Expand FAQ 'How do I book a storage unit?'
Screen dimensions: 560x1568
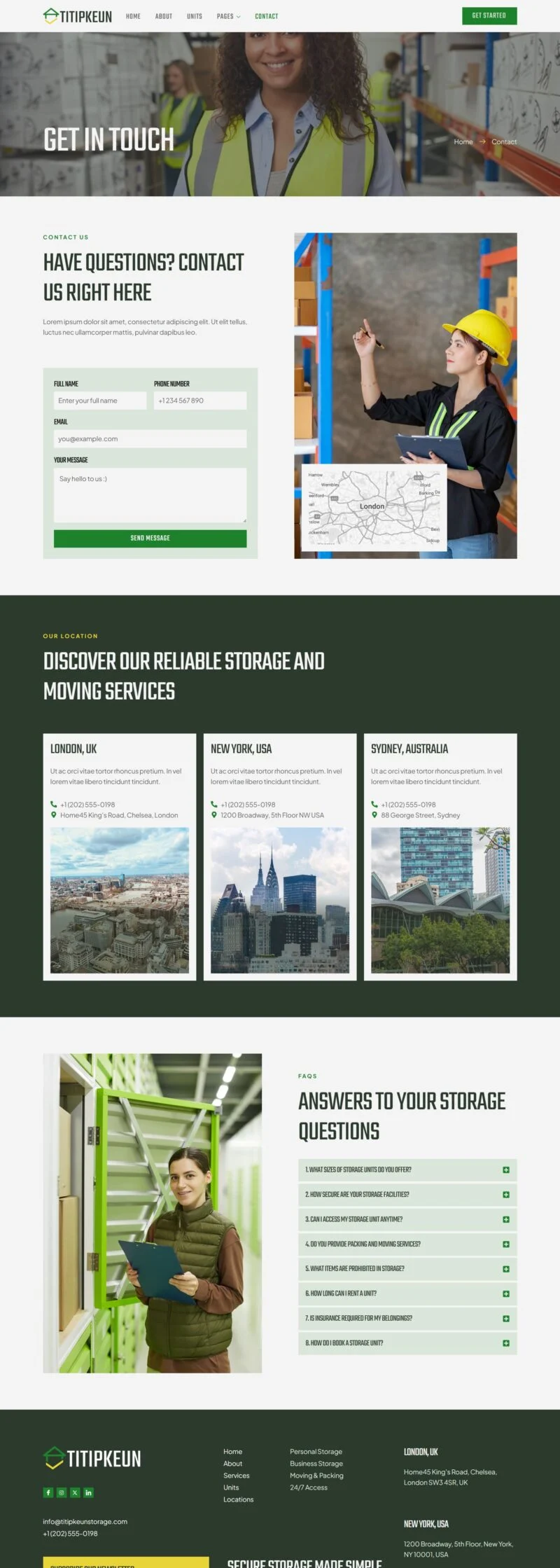[407, 1343]
